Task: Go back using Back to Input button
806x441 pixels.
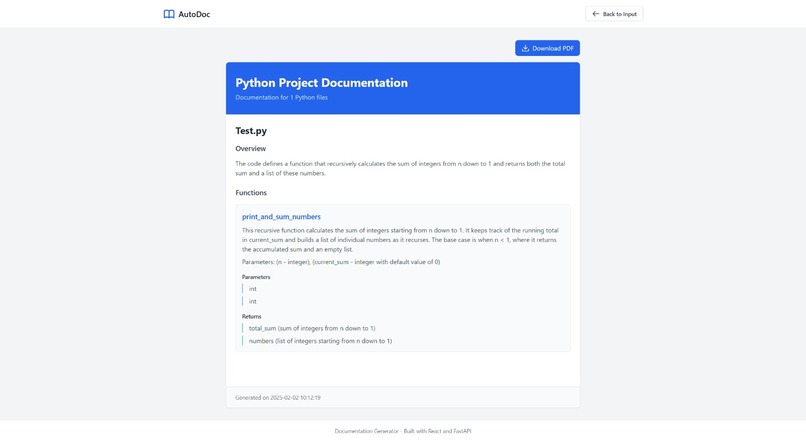Action: pos(614,14)
